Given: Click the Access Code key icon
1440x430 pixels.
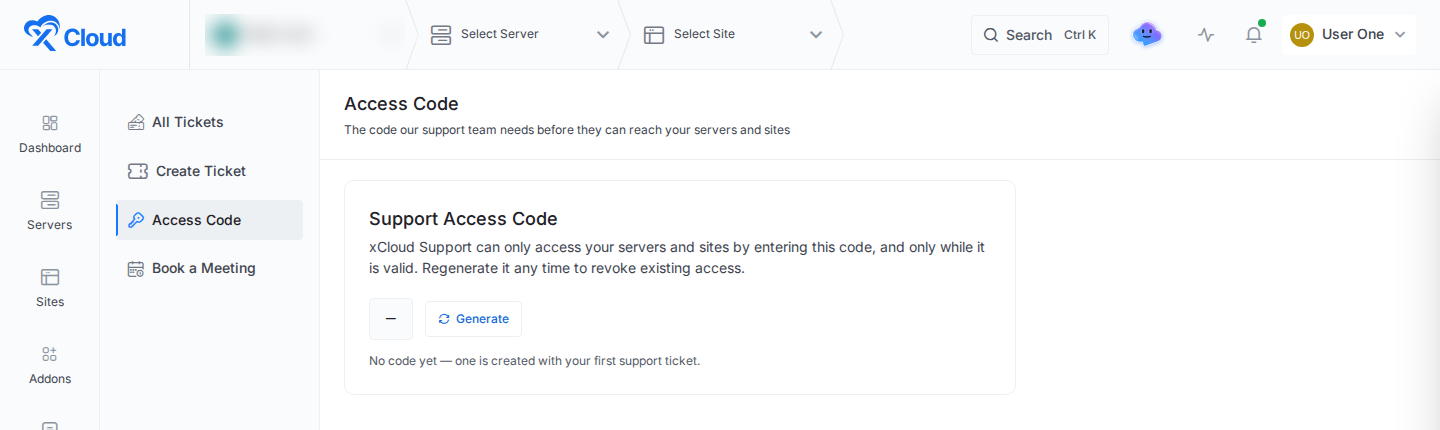Looking at the screenshot, I should 136,220.
